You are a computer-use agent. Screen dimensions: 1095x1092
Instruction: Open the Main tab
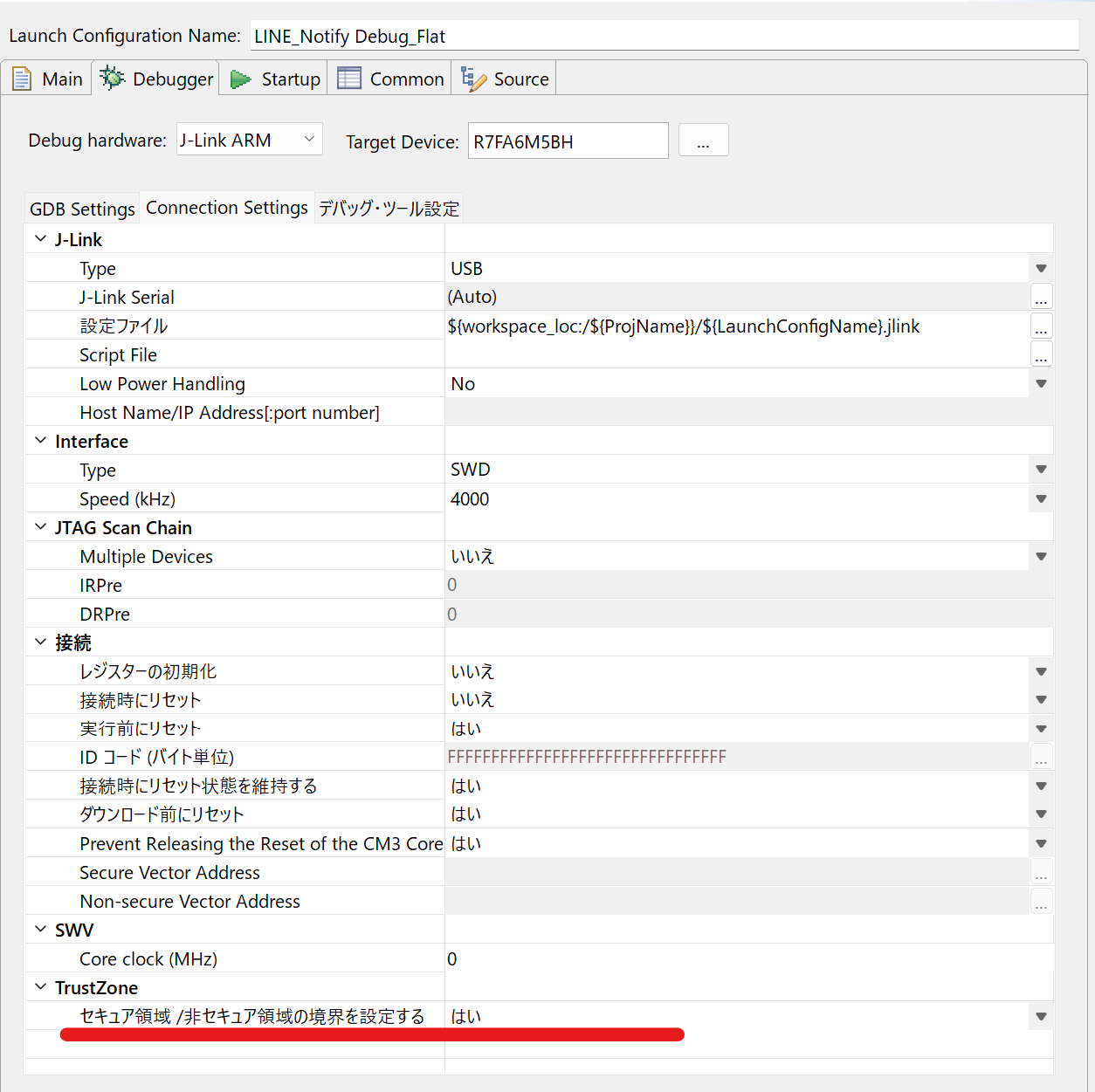coord(47,79)
